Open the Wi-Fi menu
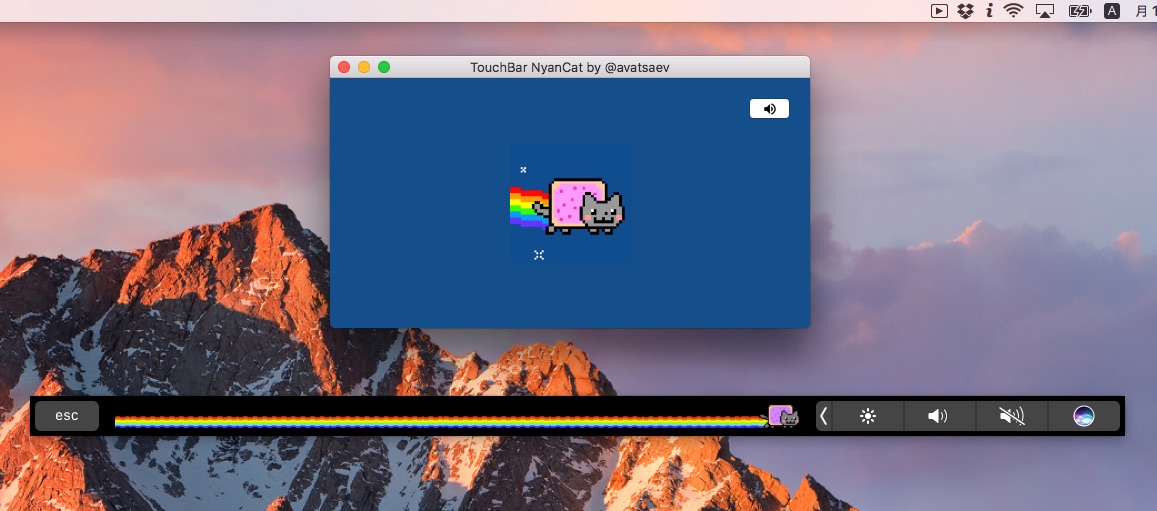1157x511 pixels. (1014, 11)
